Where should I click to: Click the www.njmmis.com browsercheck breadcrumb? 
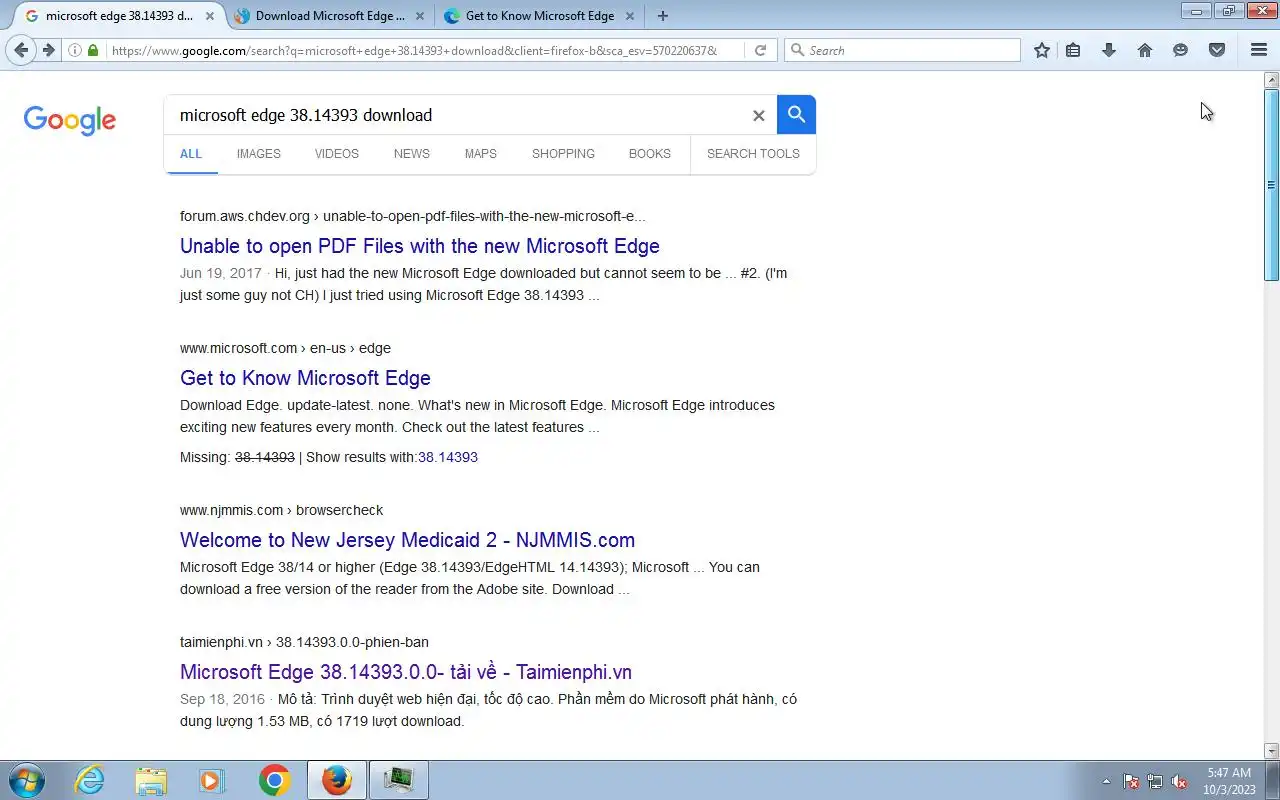(281, 510)
